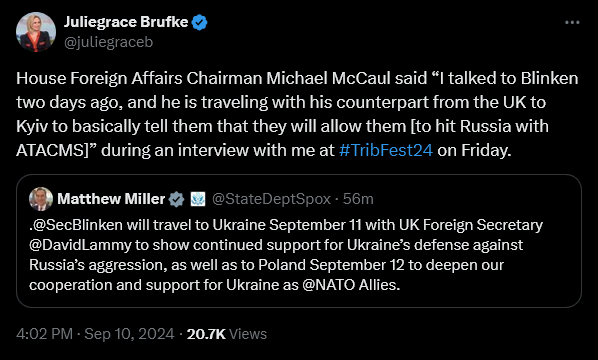The width and height of the screenshot is (598, 360).
Task: Click the quoted tweet's Poland September 12 line
Action: coord(266,265)
